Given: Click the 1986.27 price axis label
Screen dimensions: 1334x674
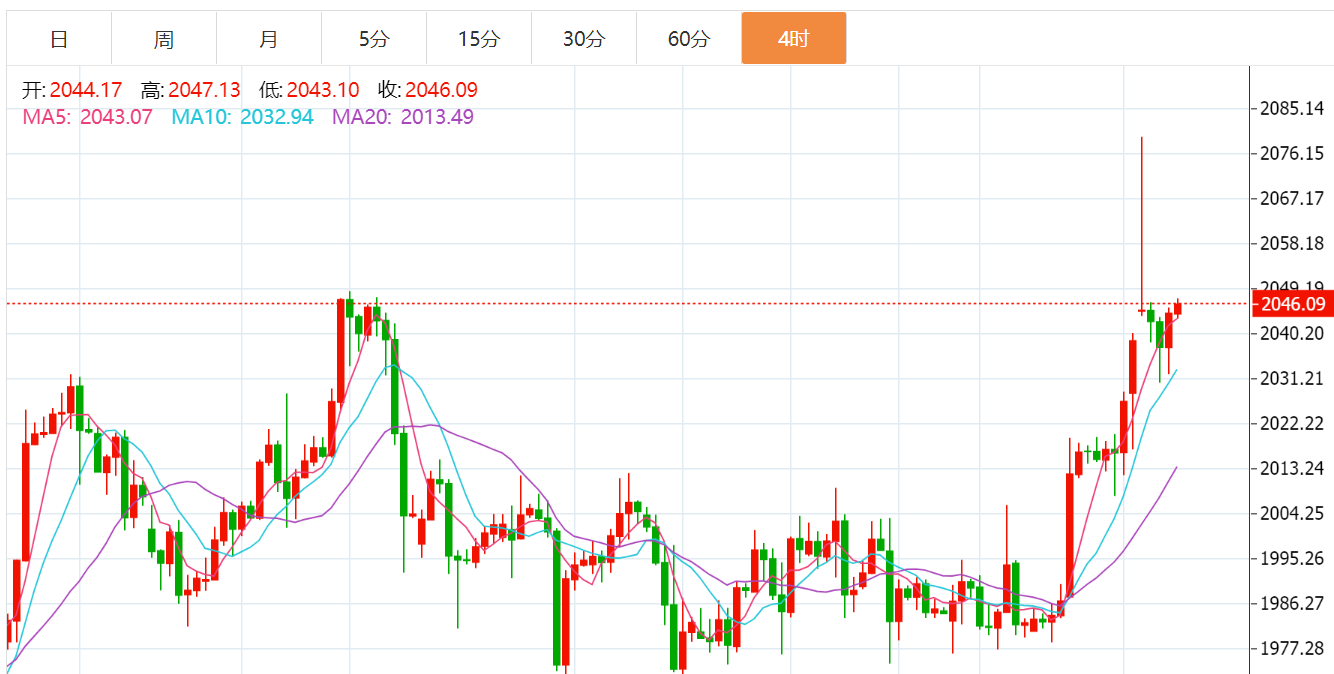Looking at the screenshot, I should [x=1292, y=603].
